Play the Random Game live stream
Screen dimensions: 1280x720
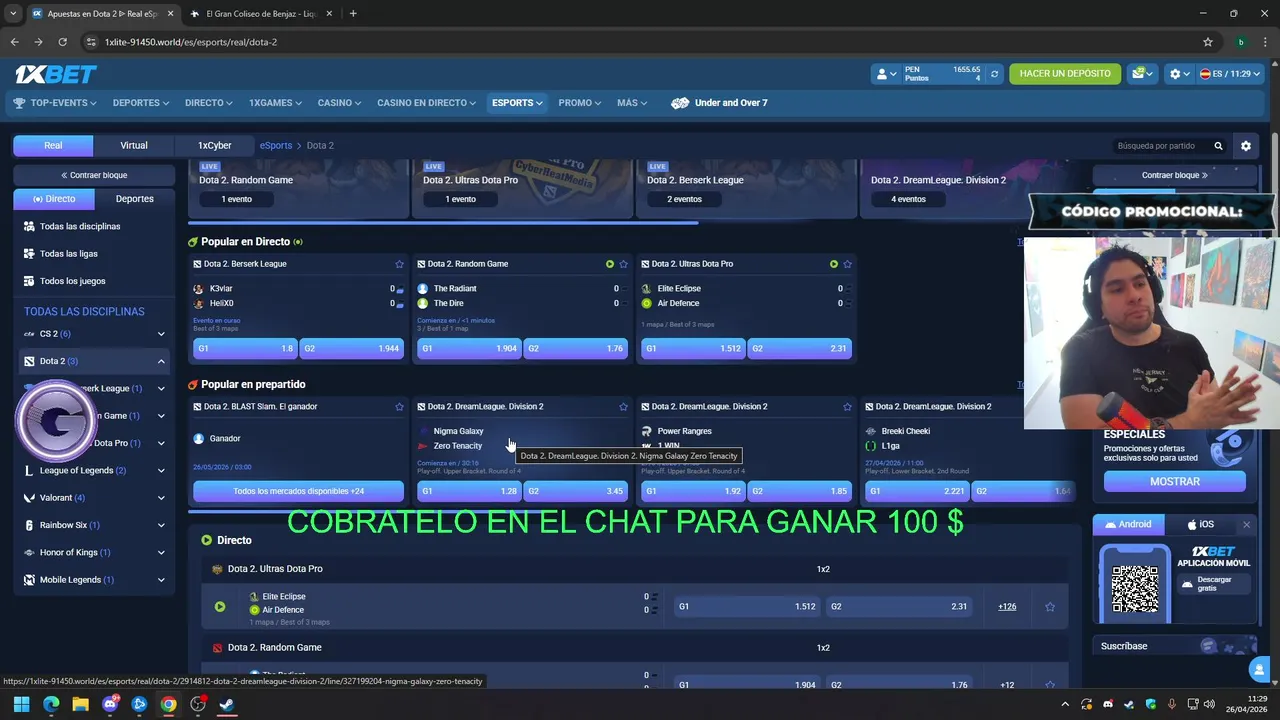pyautogui.click(x=609, y=264)
